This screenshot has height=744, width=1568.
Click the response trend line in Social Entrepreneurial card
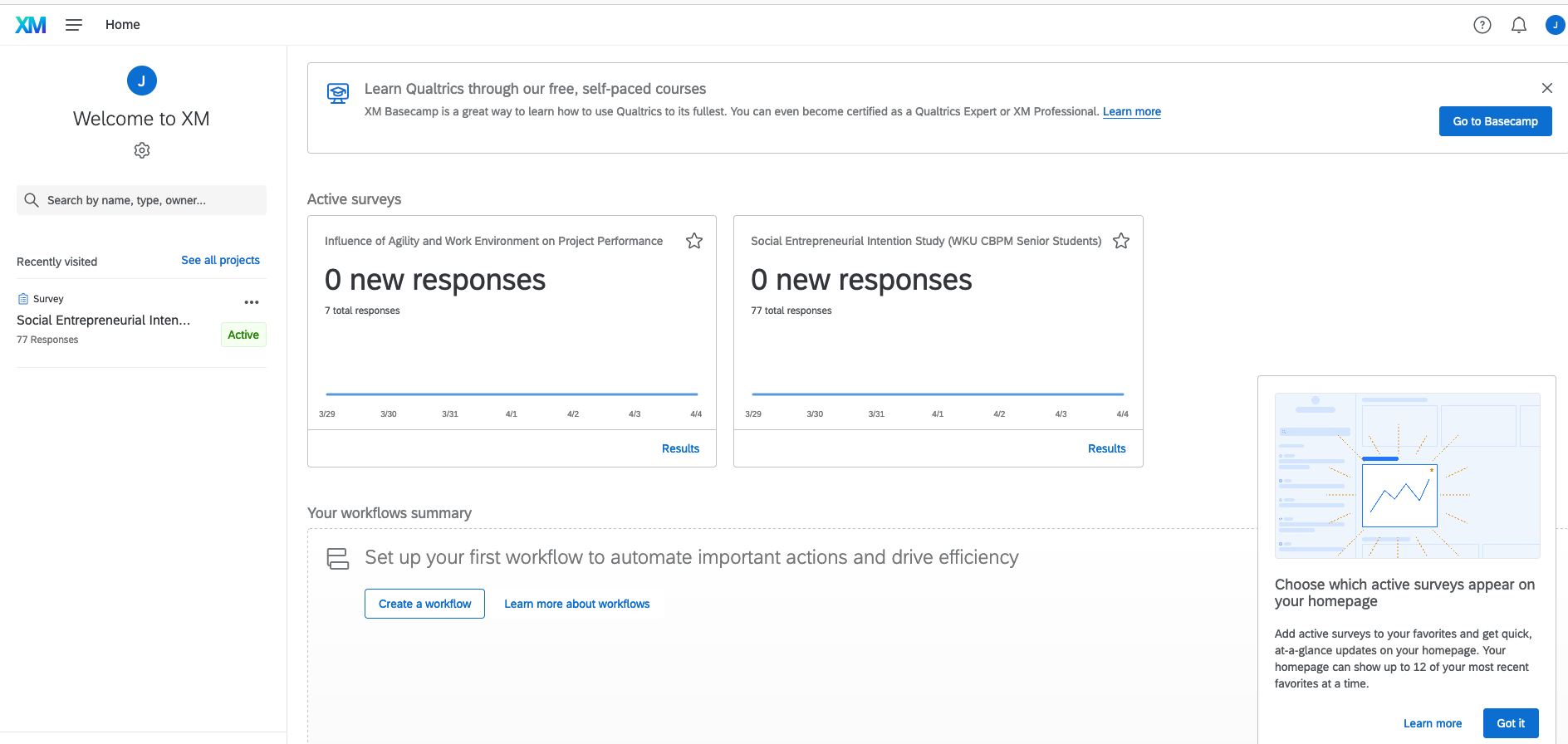[938, 394]
